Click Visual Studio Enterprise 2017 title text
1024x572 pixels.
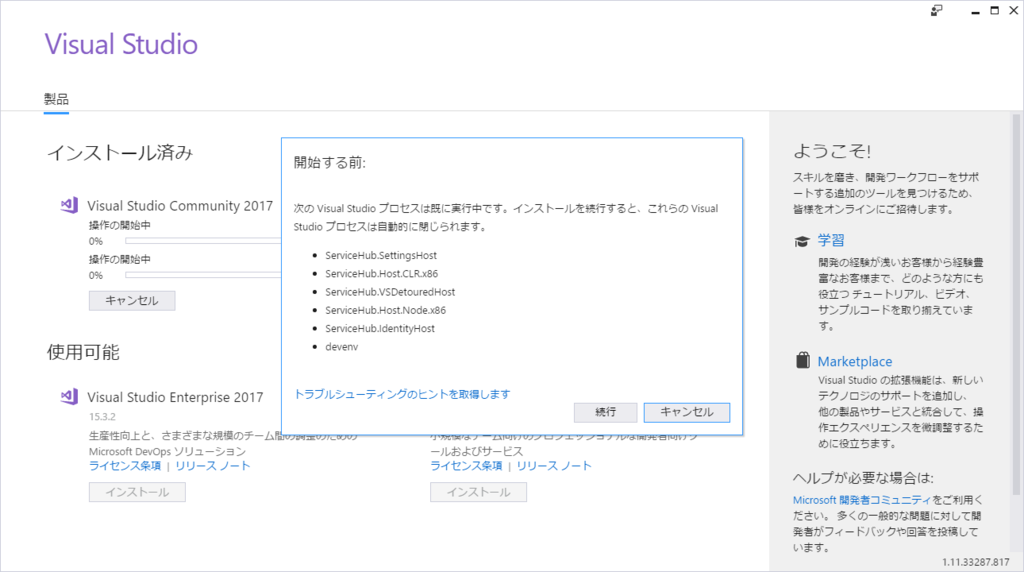click(175, 397)
